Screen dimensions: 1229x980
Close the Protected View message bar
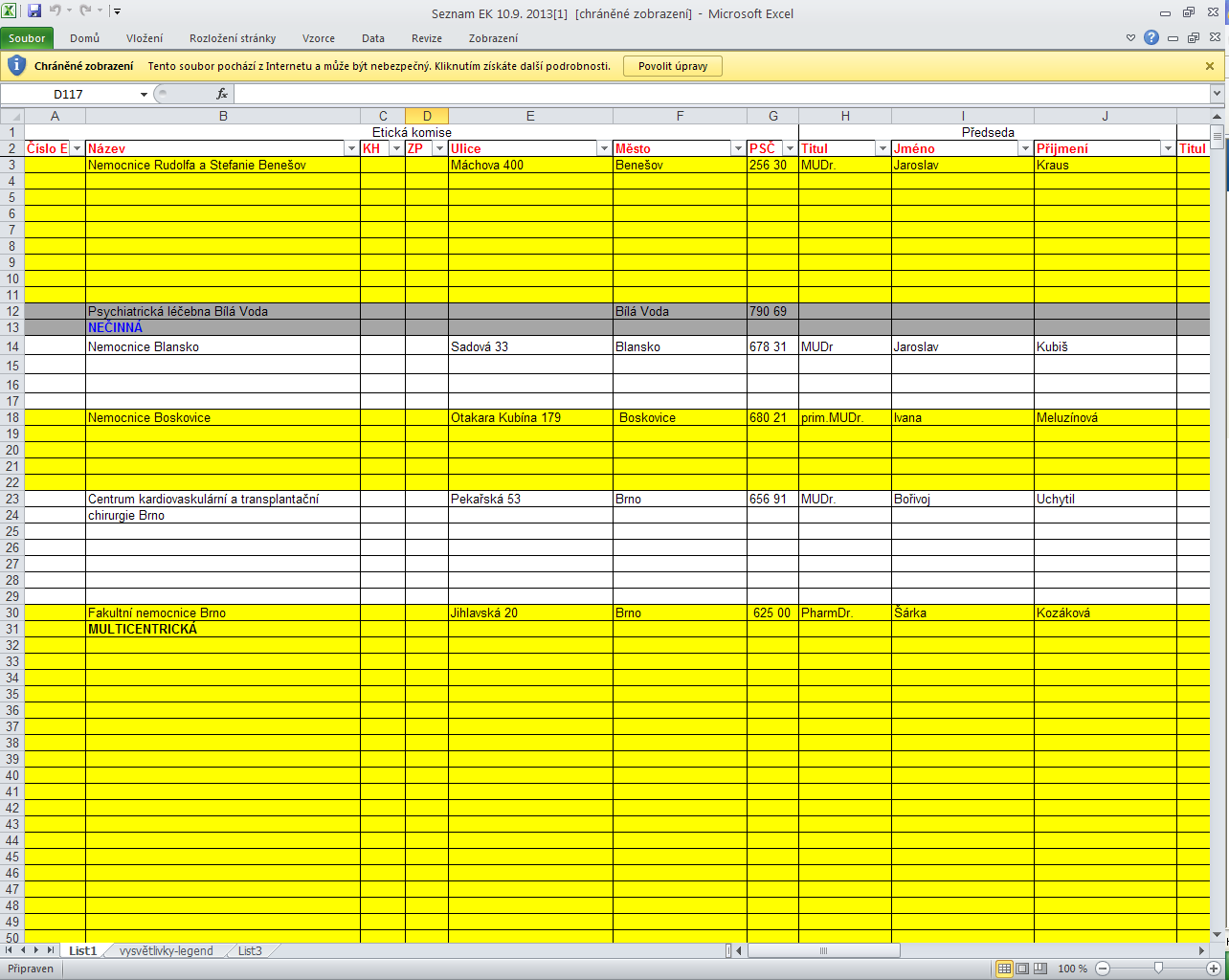[1210, 66]
